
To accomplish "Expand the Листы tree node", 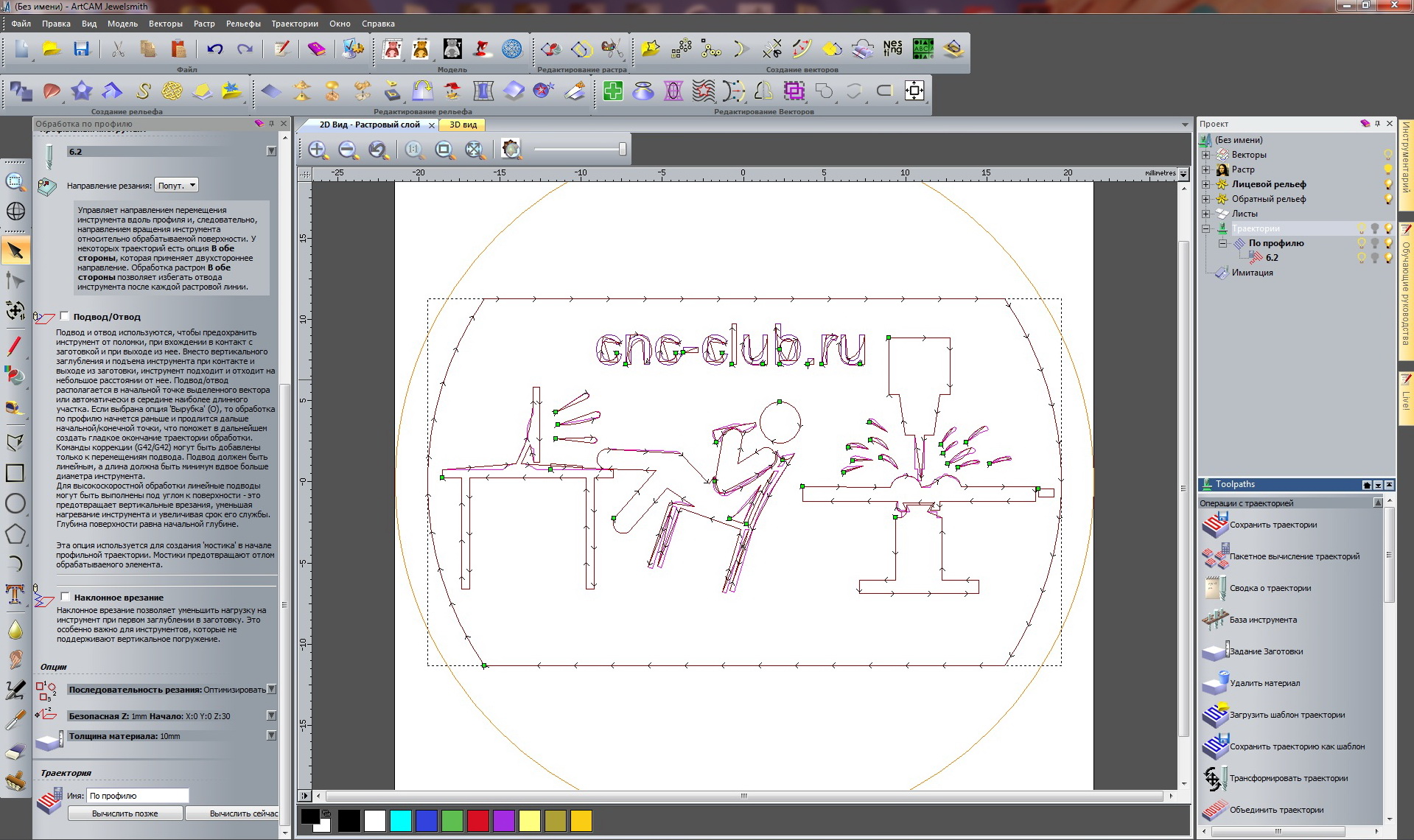I will tap(1206, 214).
